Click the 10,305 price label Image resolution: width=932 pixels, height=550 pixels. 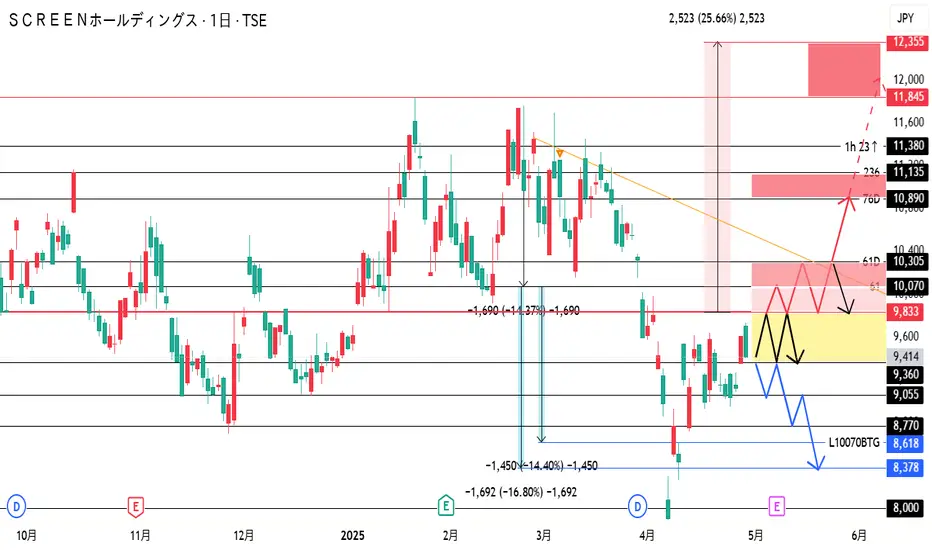(908, 261)
